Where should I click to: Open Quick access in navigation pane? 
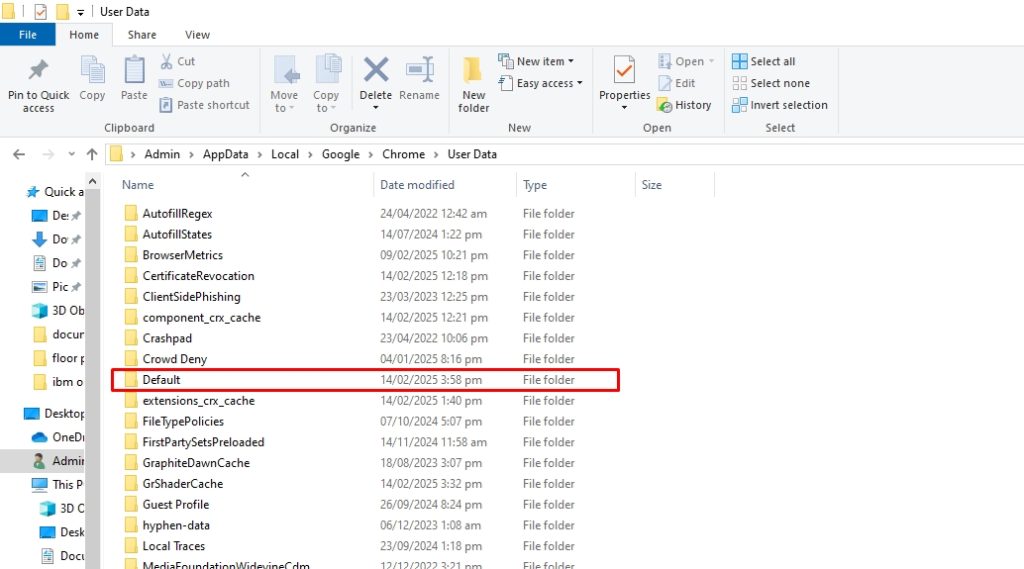click(x=56, y=191)
